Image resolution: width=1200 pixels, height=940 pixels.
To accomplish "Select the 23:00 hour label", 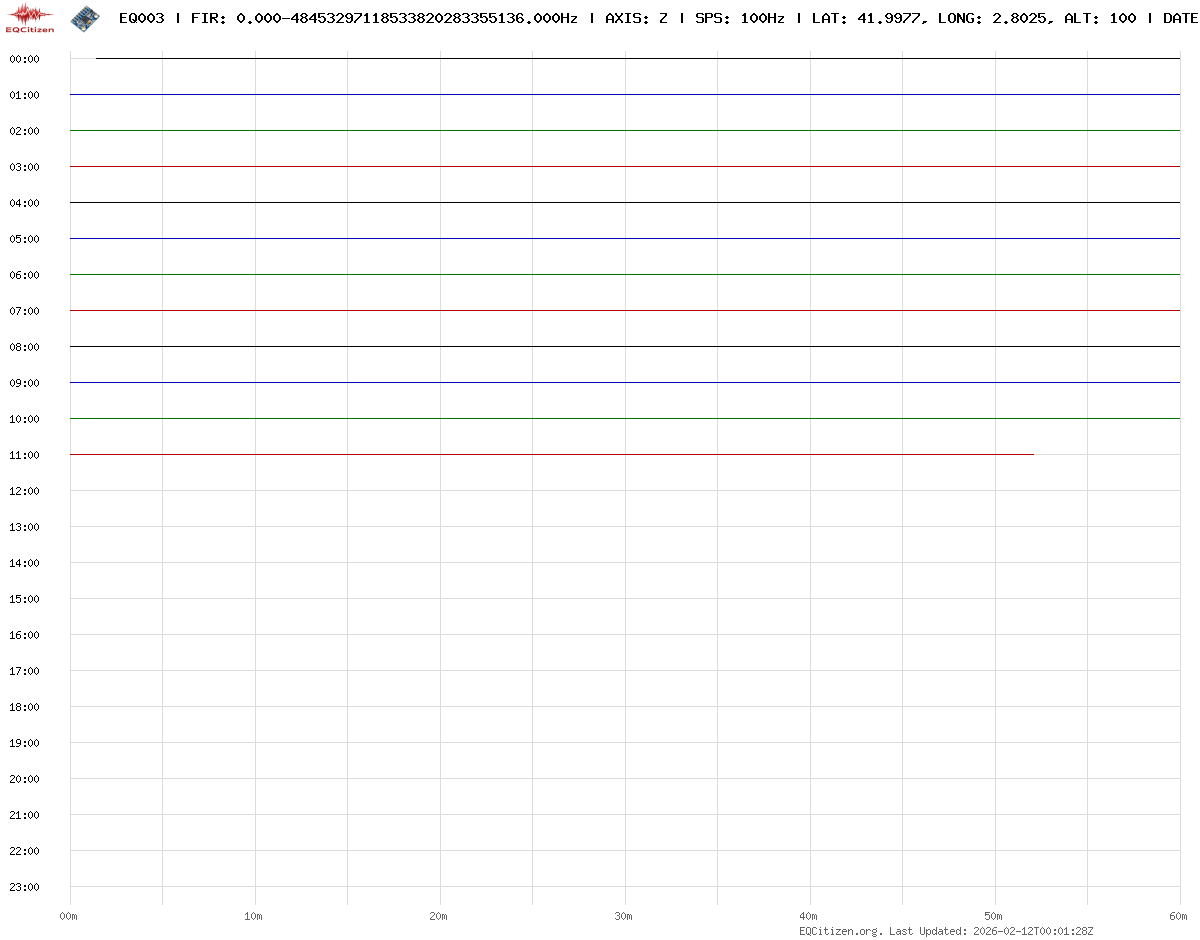I will pyautogui.click(x=24, y=887).
